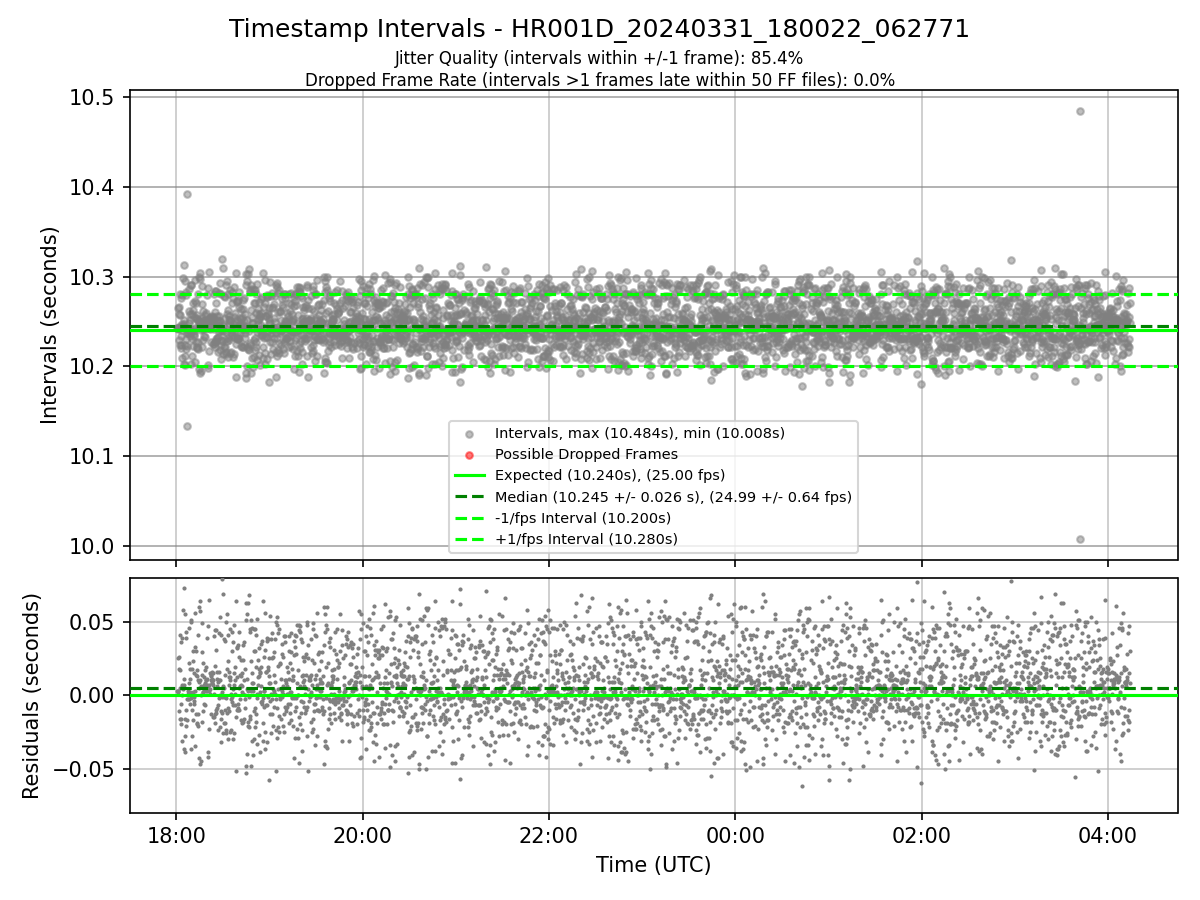Viewport: 1200px width, 900px height.
Task: Click the '10.1' y-axis tick label
Action: pos(91,457)
